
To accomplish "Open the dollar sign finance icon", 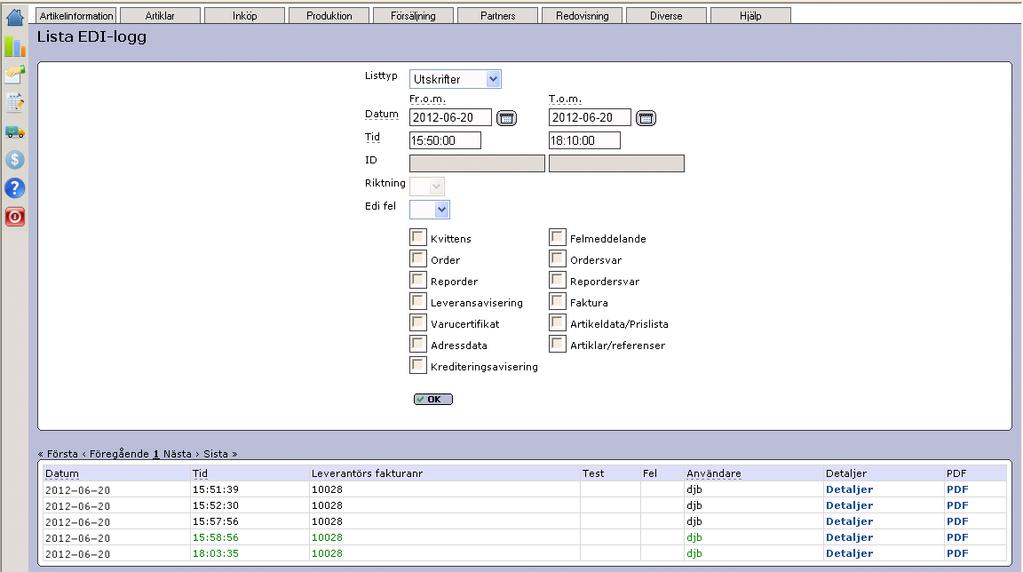I will click(14, 160).
